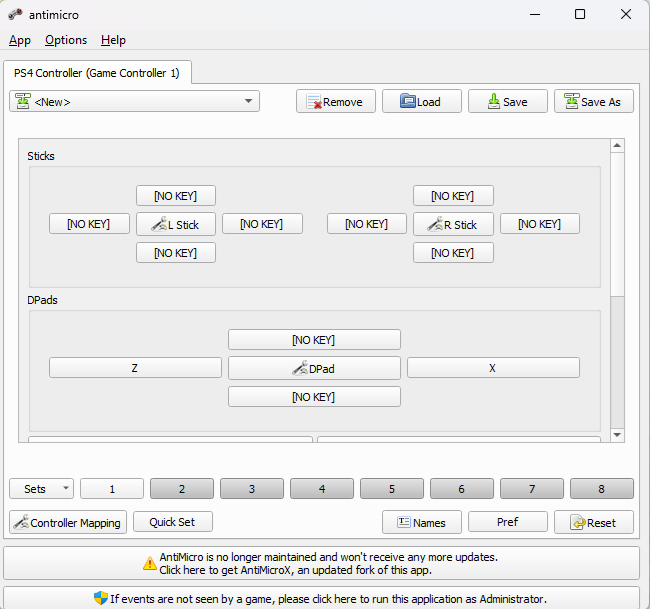Edit DPad right X mapping
The image size is (650, 609).
click(493, 368)
